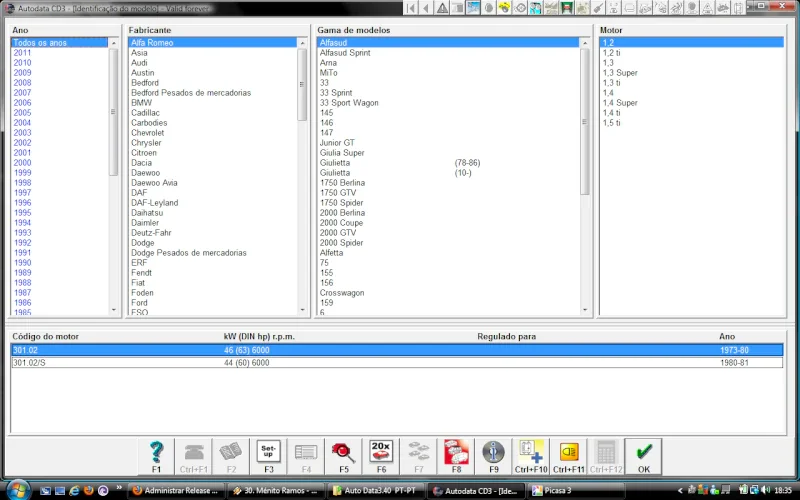This screenshot has height=500, width=800.
Task: Select 'Todos os anos' in the Ano list
Action: point(59,43)
